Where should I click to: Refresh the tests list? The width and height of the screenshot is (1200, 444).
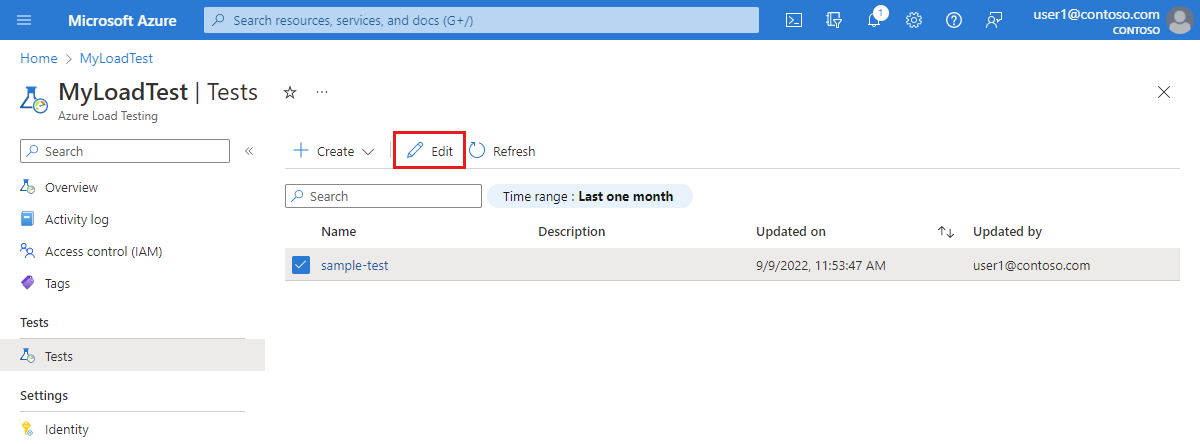502,151
